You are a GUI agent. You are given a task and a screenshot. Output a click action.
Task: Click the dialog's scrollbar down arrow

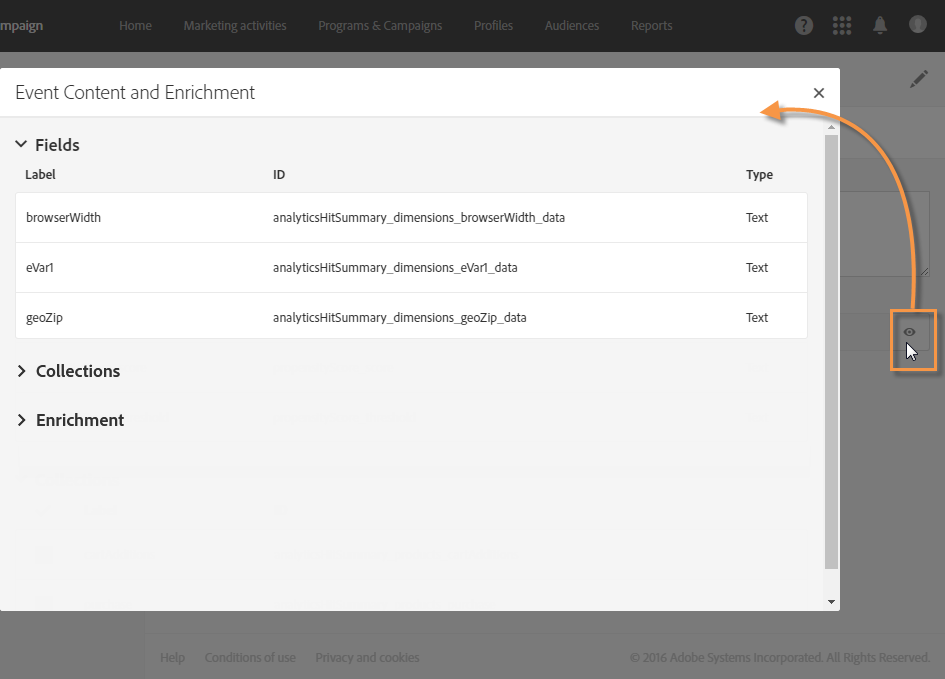pyautogui.click(x=831, y=601)
